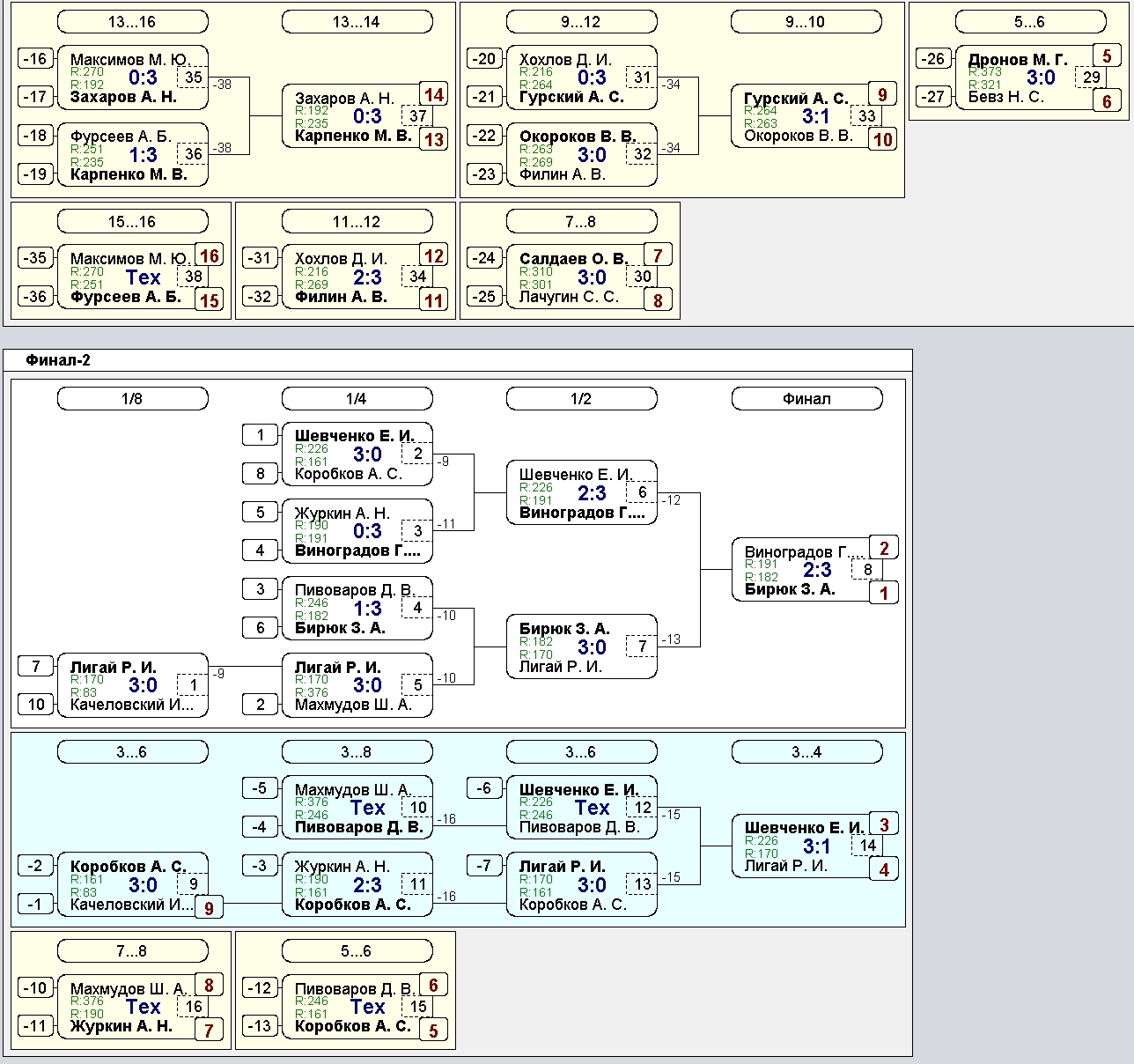This screenshot has width=1134, height=1064.
Task: Open match number 29 box
Action: (1091, 78)
